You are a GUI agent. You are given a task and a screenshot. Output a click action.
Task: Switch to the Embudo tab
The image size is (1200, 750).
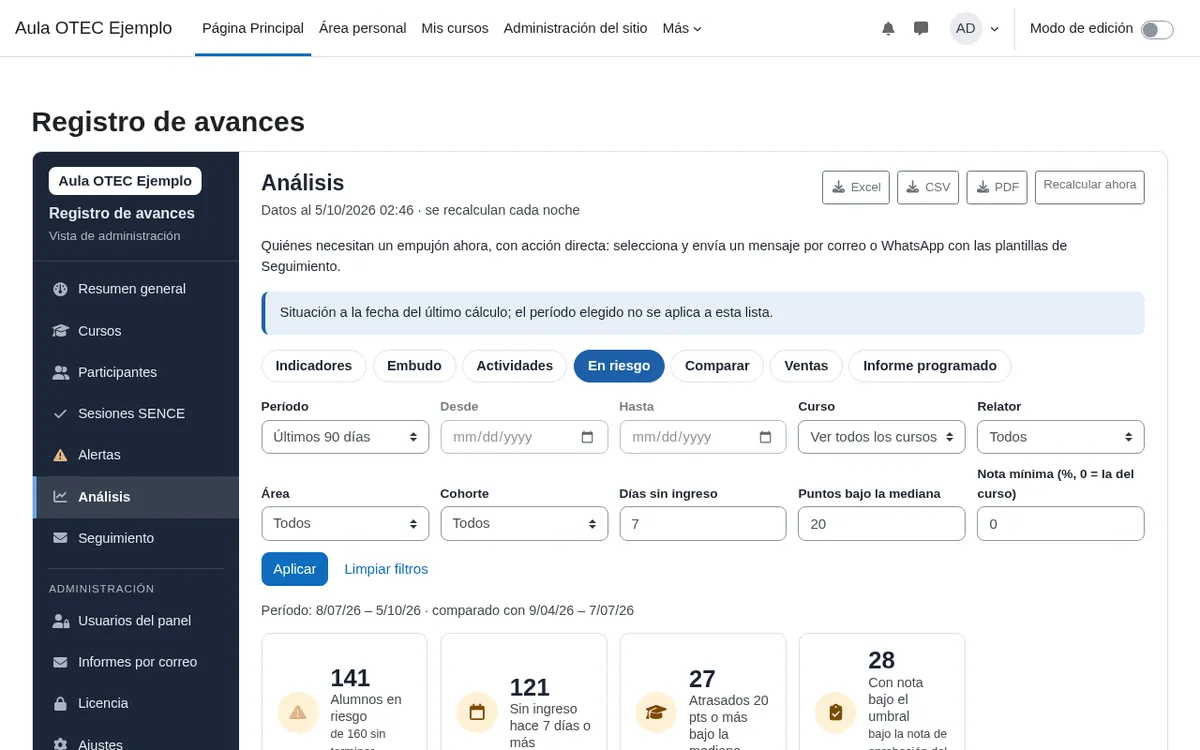point(414,366)
